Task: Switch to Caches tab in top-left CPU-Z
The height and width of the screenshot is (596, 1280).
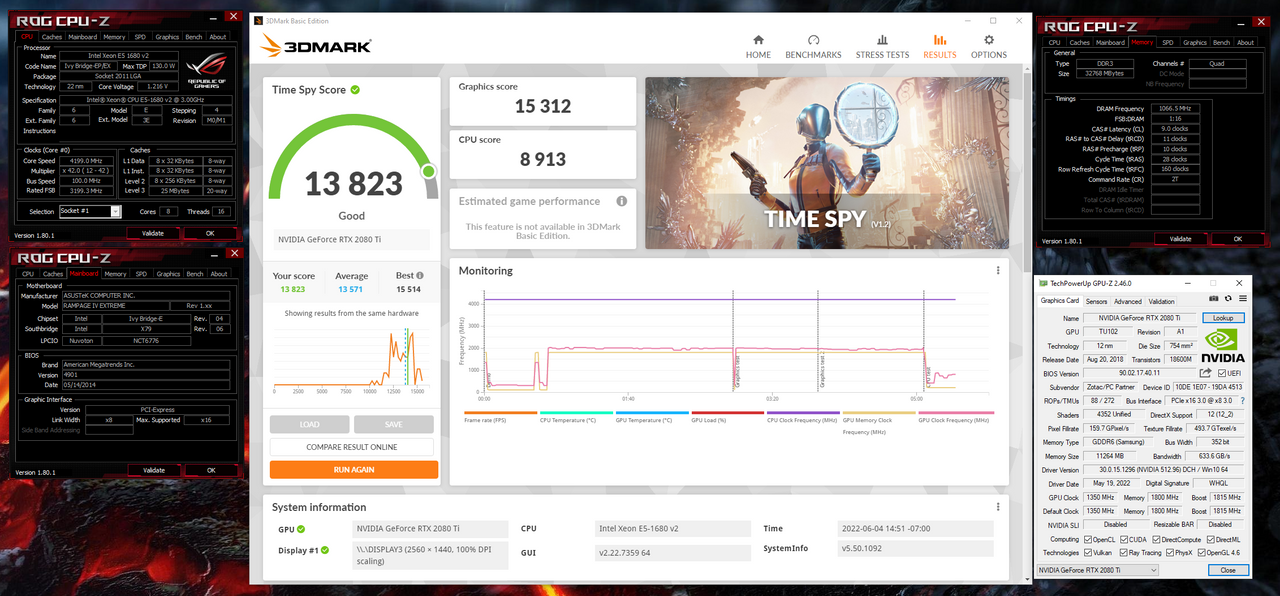Action: pyautogui.click(x=52, y=37)
